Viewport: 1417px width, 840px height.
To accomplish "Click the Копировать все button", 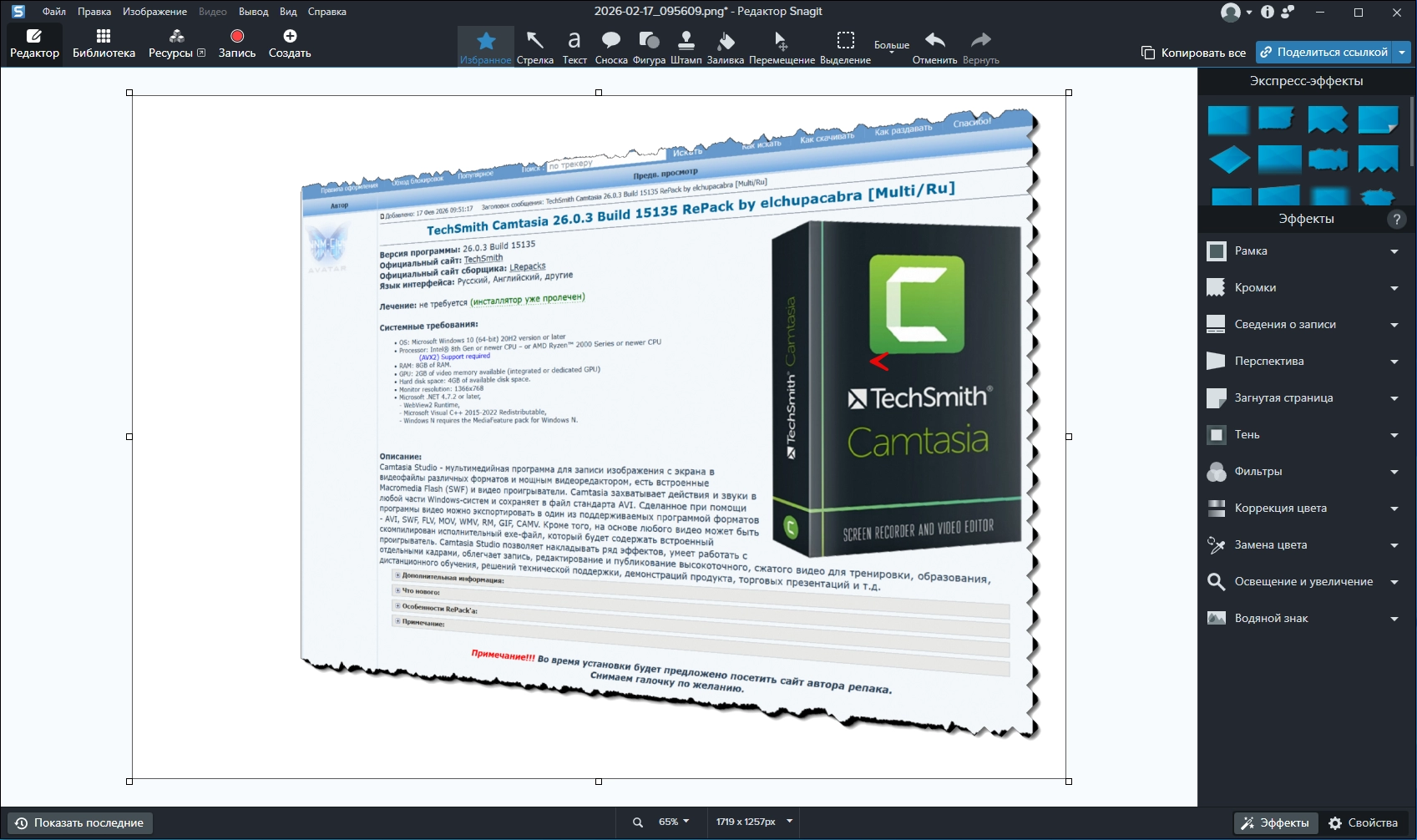I will click(1194, 53).
